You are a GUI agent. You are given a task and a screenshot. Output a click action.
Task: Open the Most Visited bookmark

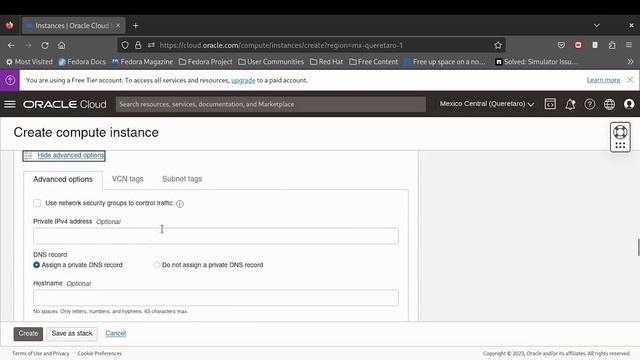(29, 62)
